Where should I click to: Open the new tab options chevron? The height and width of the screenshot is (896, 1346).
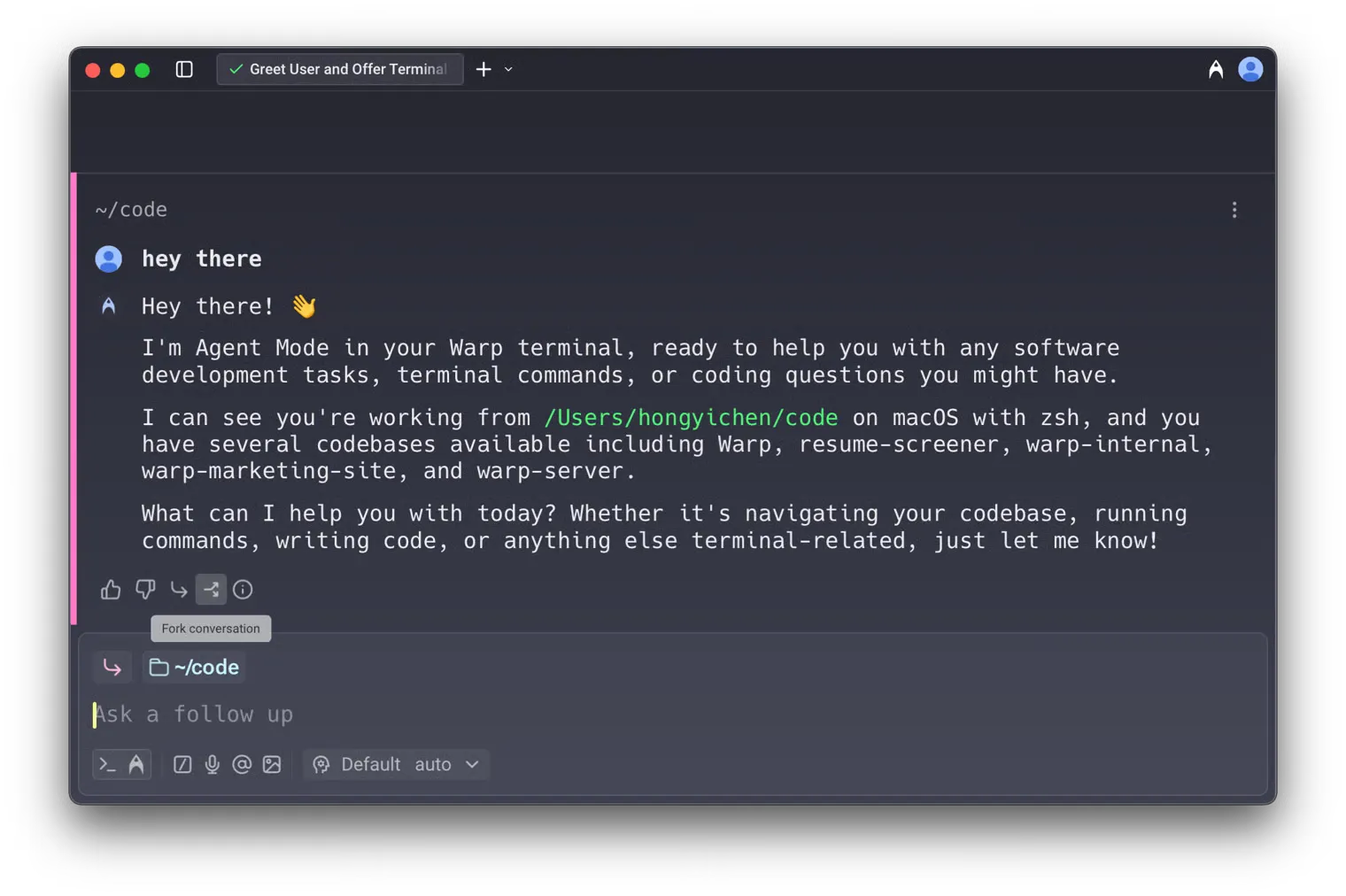[508, 68]
